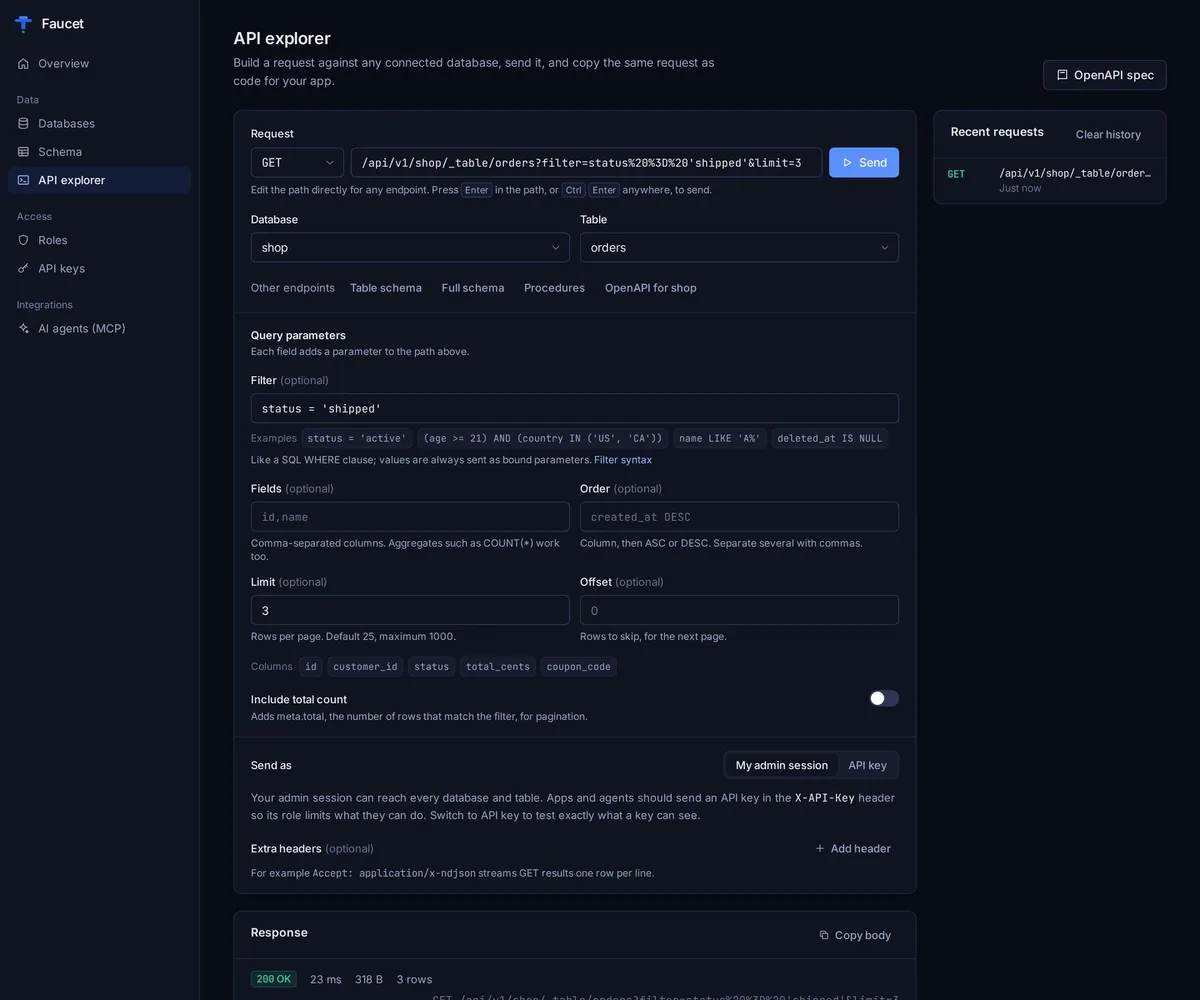Open the Table orders dropdown
1200x1000 pixels.
click(x=739, y=248)
